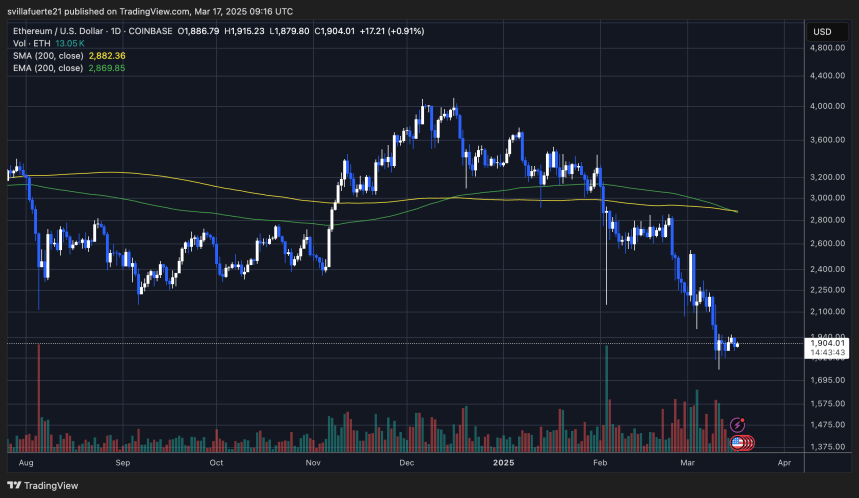Click the close value C1,904.01
Viewport: 859px width, 498px height.
tap(334, 31)
